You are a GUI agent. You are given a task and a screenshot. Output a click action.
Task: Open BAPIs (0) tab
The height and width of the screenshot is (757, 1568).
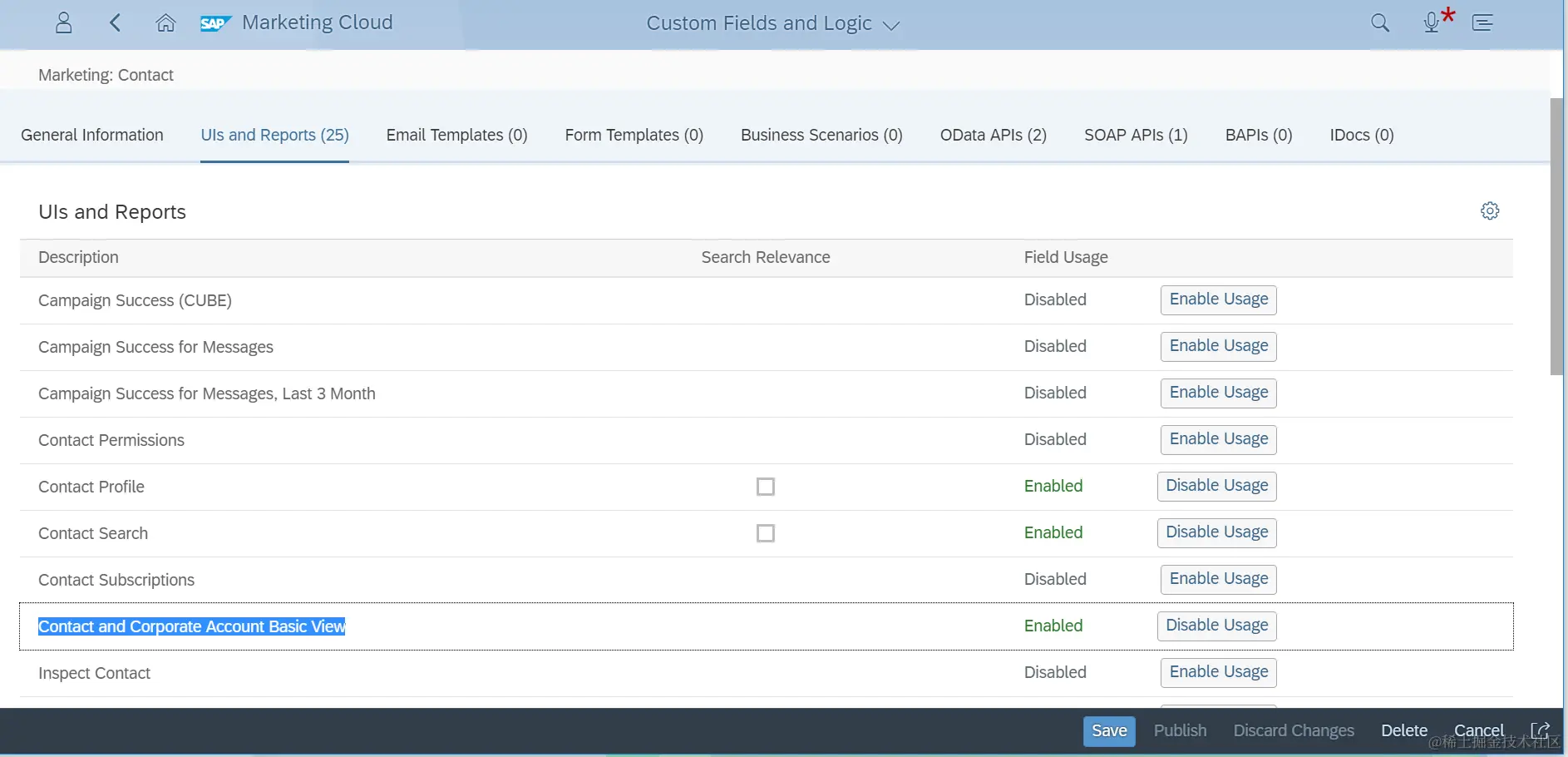click(x=1259, y=135)
